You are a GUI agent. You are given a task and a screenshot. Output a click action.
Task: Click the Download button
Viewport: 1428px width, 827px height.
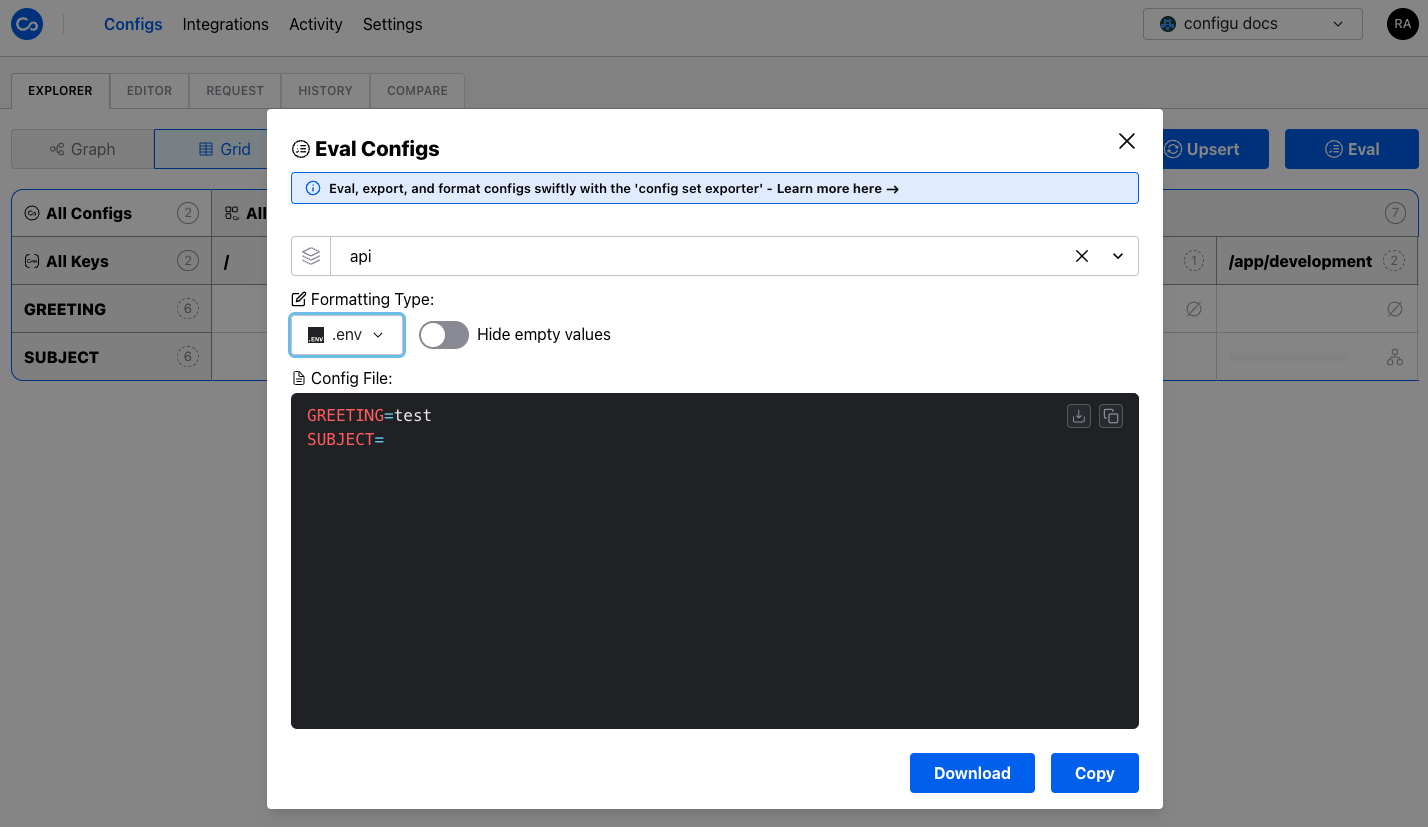click(x=972, y=773)
